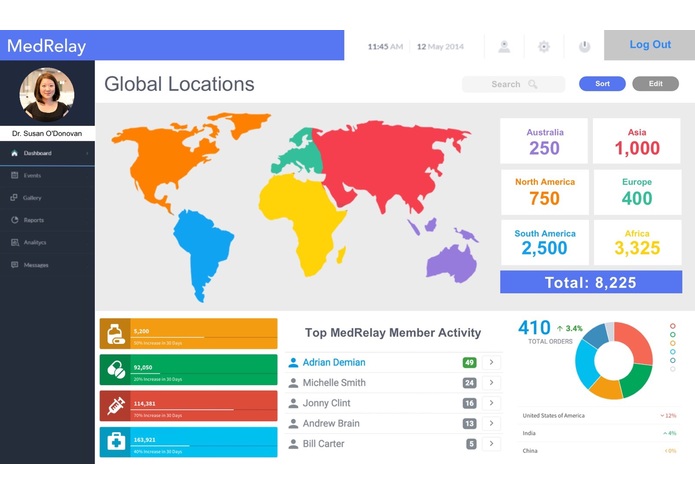
Task: Click the Reports pie icon
Action: (x=15, y=220)
